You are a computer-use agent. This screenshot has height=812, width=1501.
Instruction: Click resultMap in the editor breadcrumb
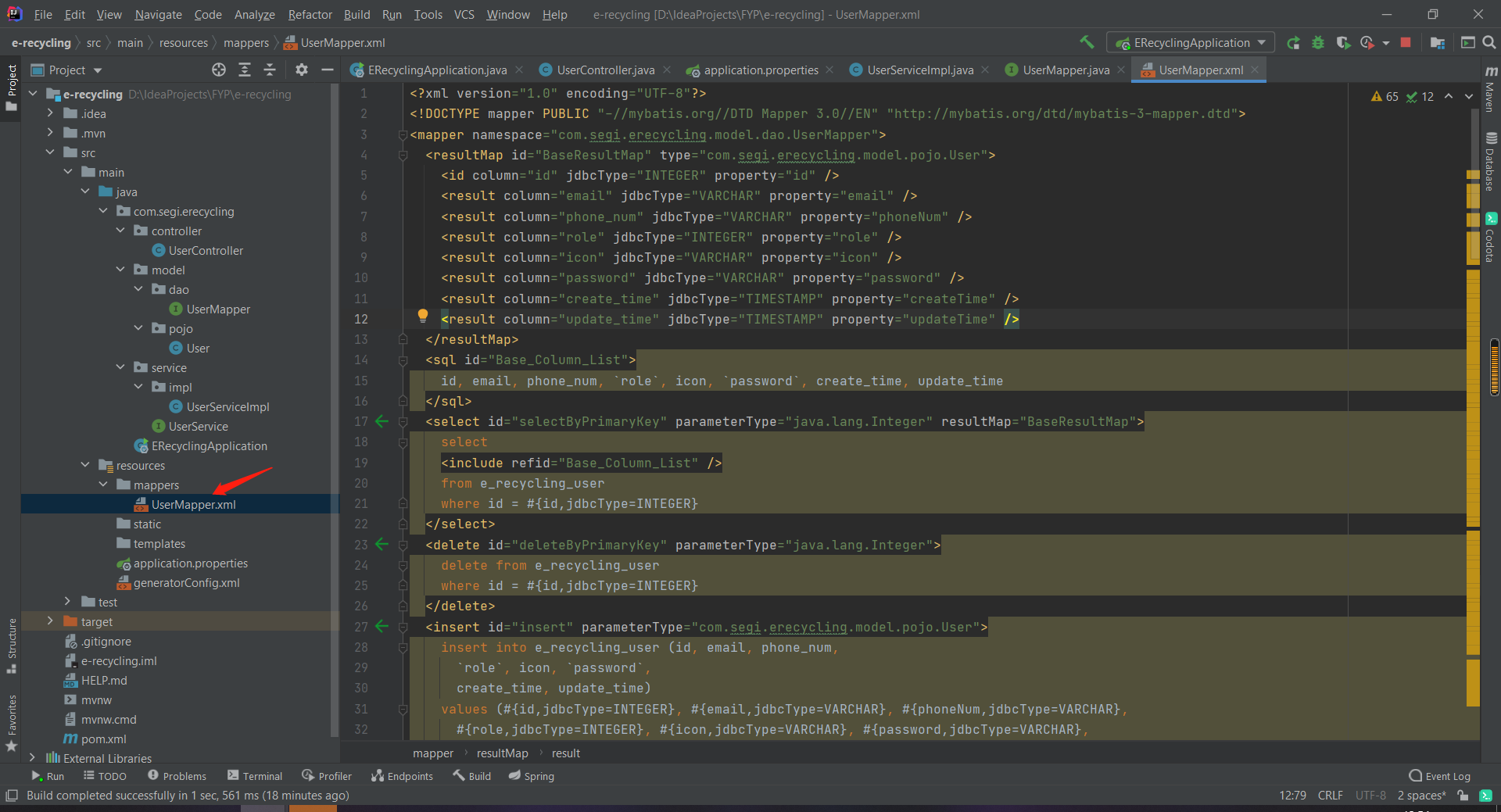(x=502, y=753)
